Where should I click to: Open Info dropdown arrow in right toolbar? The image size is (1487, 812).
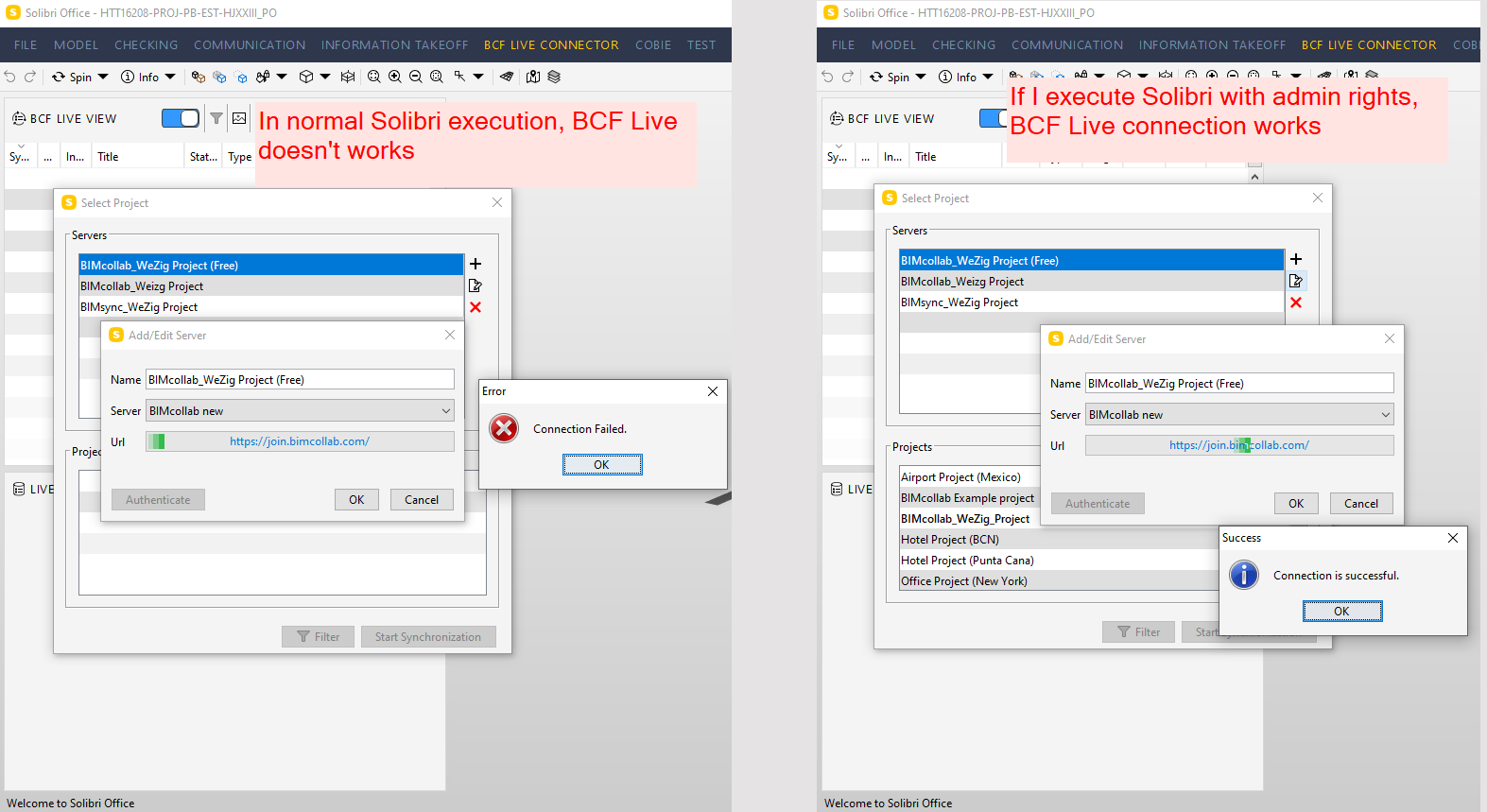988,77
